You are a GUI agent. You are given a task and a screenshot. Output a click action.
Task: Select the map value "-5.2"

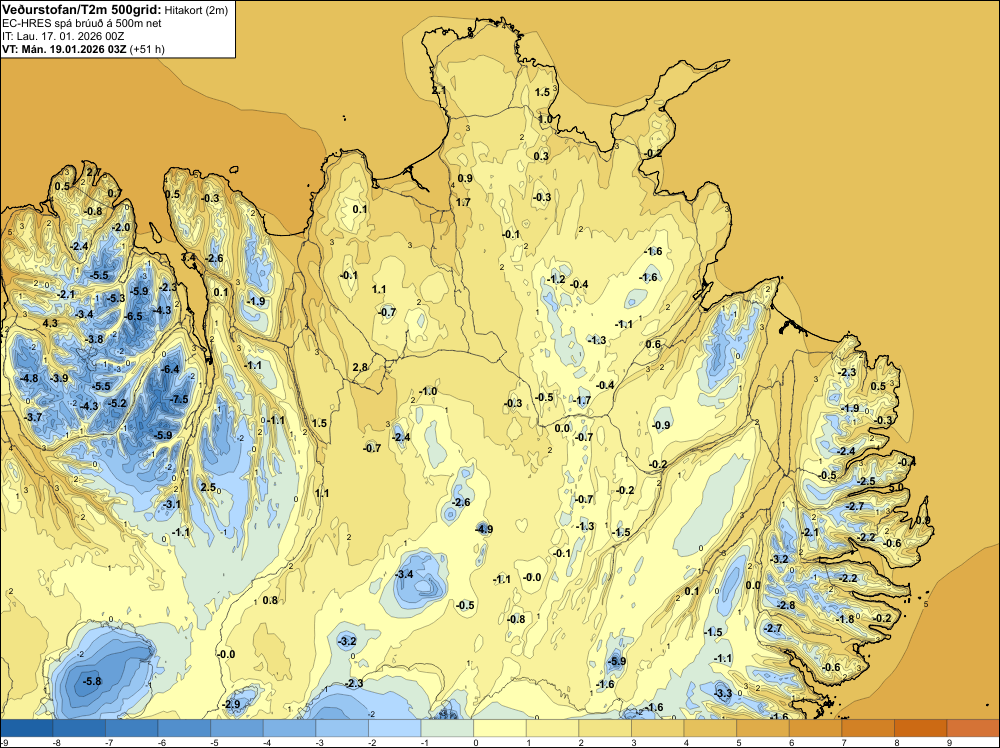pos(117,403)
